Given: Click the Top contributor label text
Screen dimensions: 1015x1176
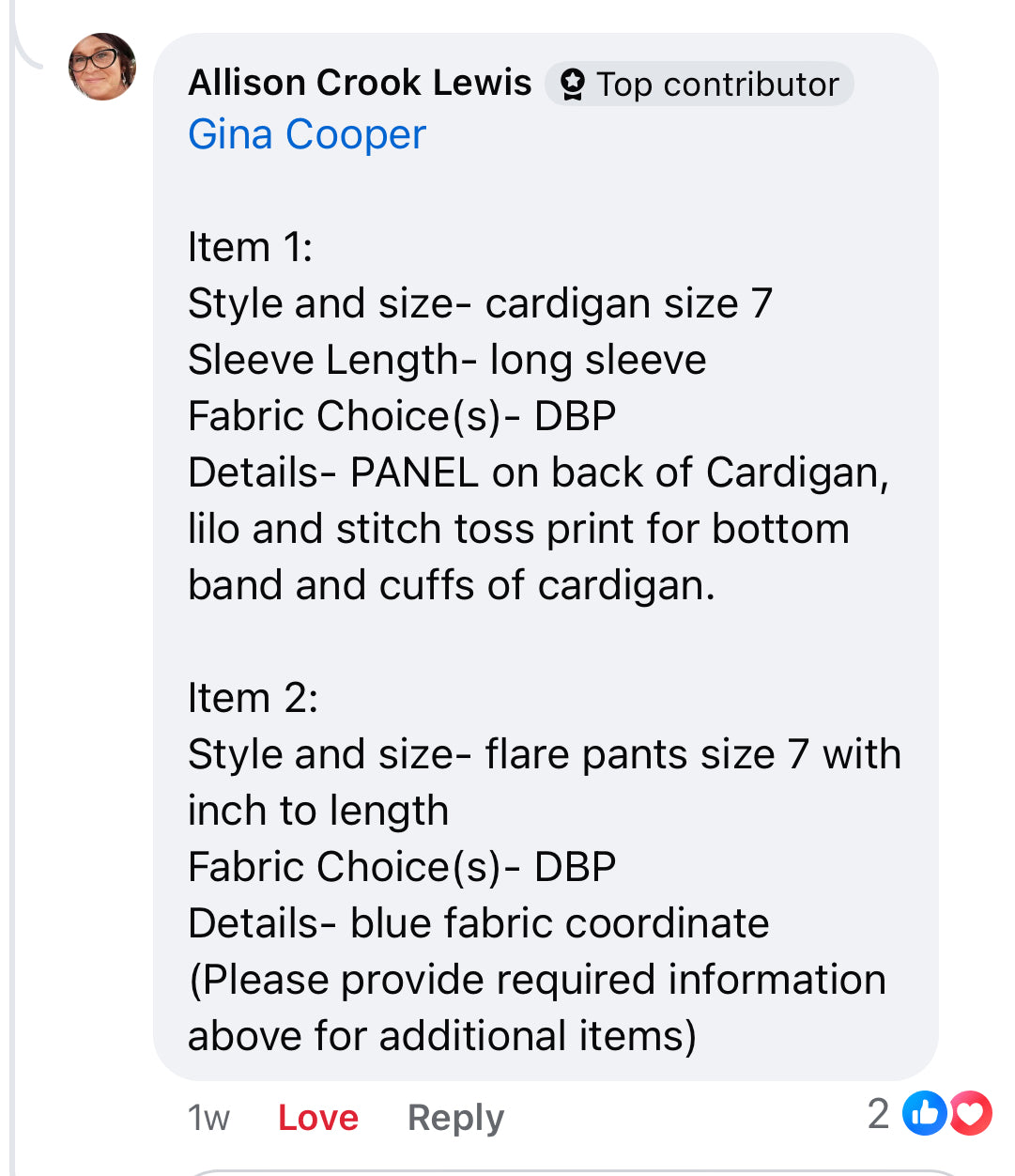Looking at the screenshot, I should pos(717,85).
